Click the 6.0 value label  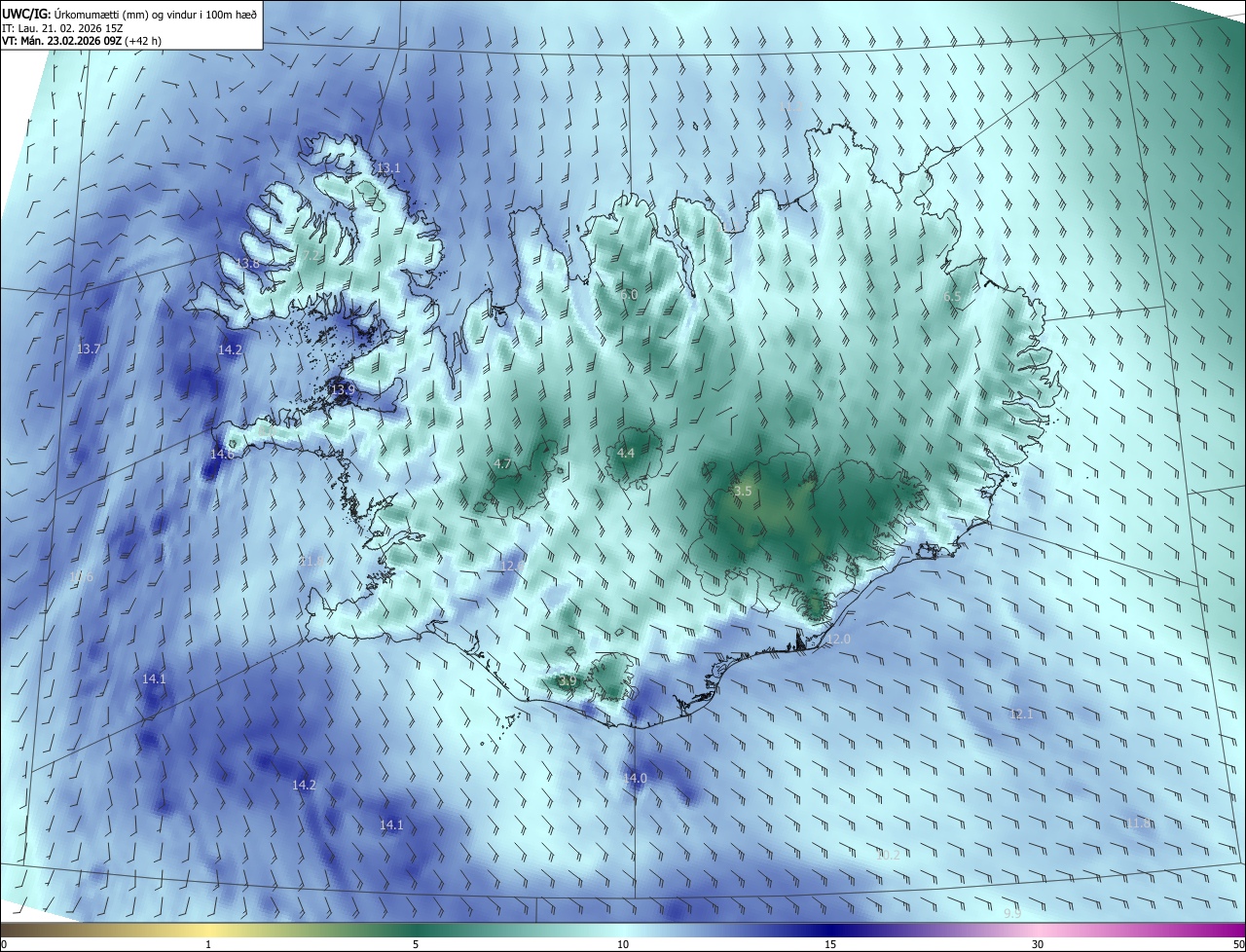pos(629,295)
